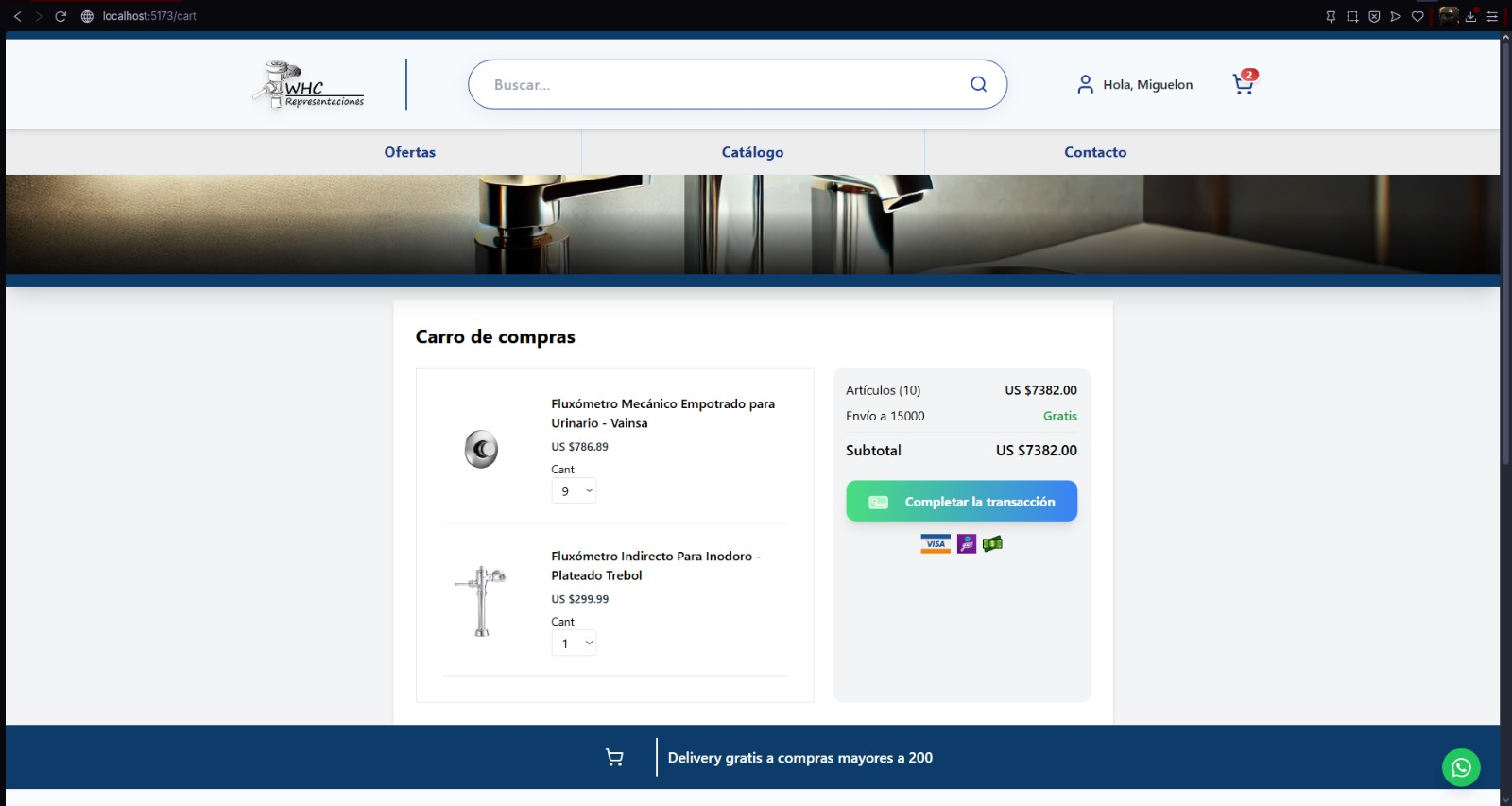This screenshot has width=1512, height=806.
Task: Click Completar la transacción button
Action: 961,501
